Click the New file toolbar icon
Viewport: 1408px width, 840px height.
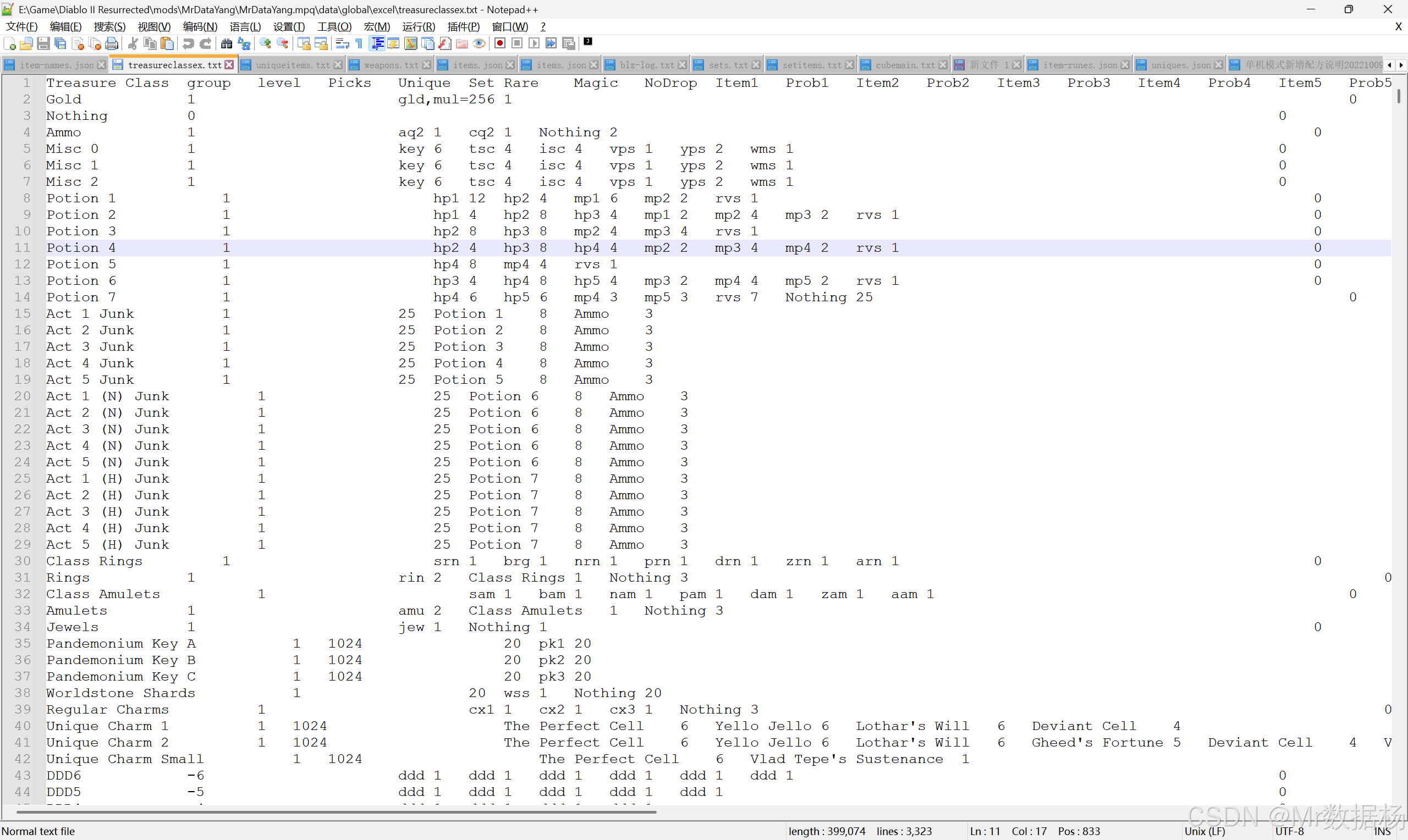pyautogui.click(x=9, y=43)
